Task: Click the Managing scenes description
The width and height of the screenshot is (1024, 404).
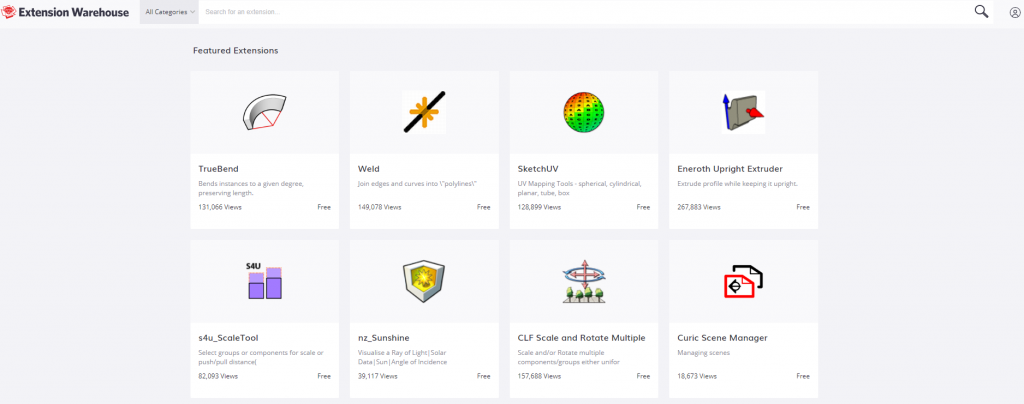Action: tap(703, 353)
